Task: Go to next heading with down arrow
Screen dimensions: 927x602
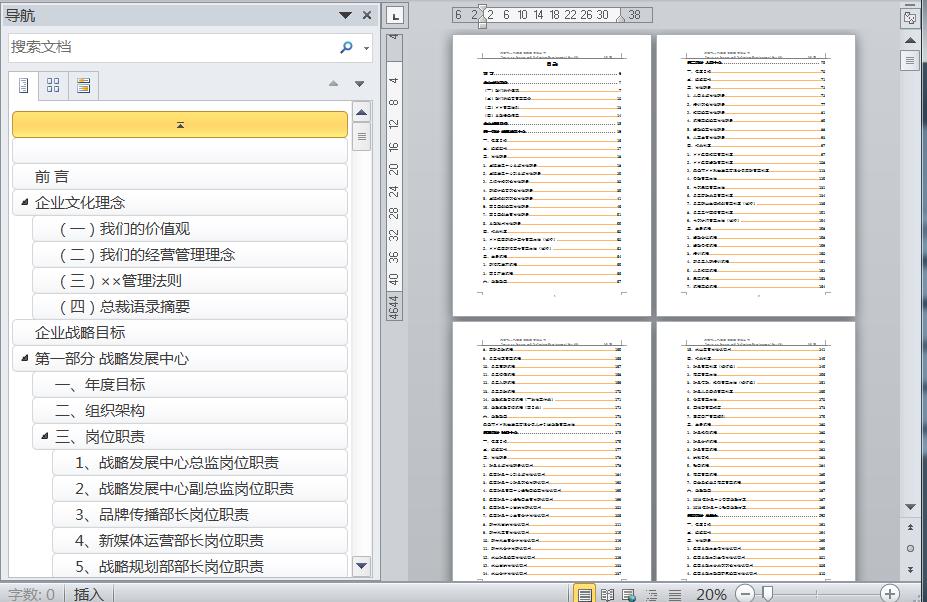Action: [359, 84]
